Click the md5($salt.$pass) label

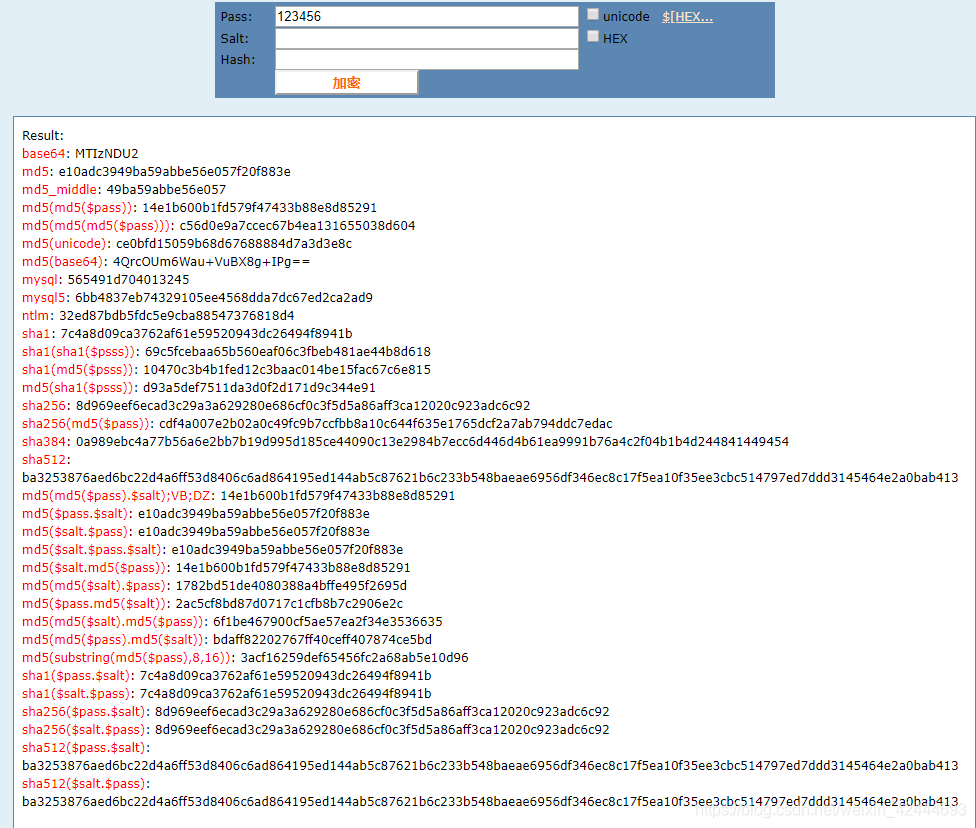(x=76, y=533)
